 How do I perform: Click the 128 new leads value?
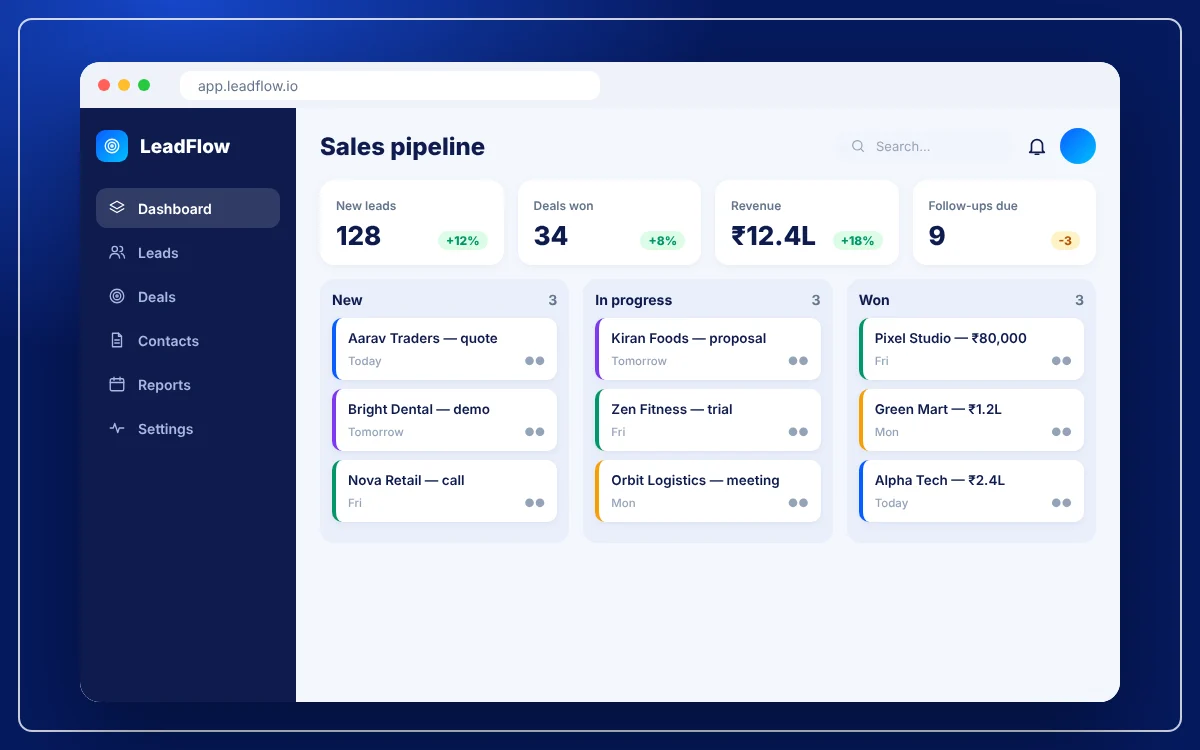(x=358, y=236)
